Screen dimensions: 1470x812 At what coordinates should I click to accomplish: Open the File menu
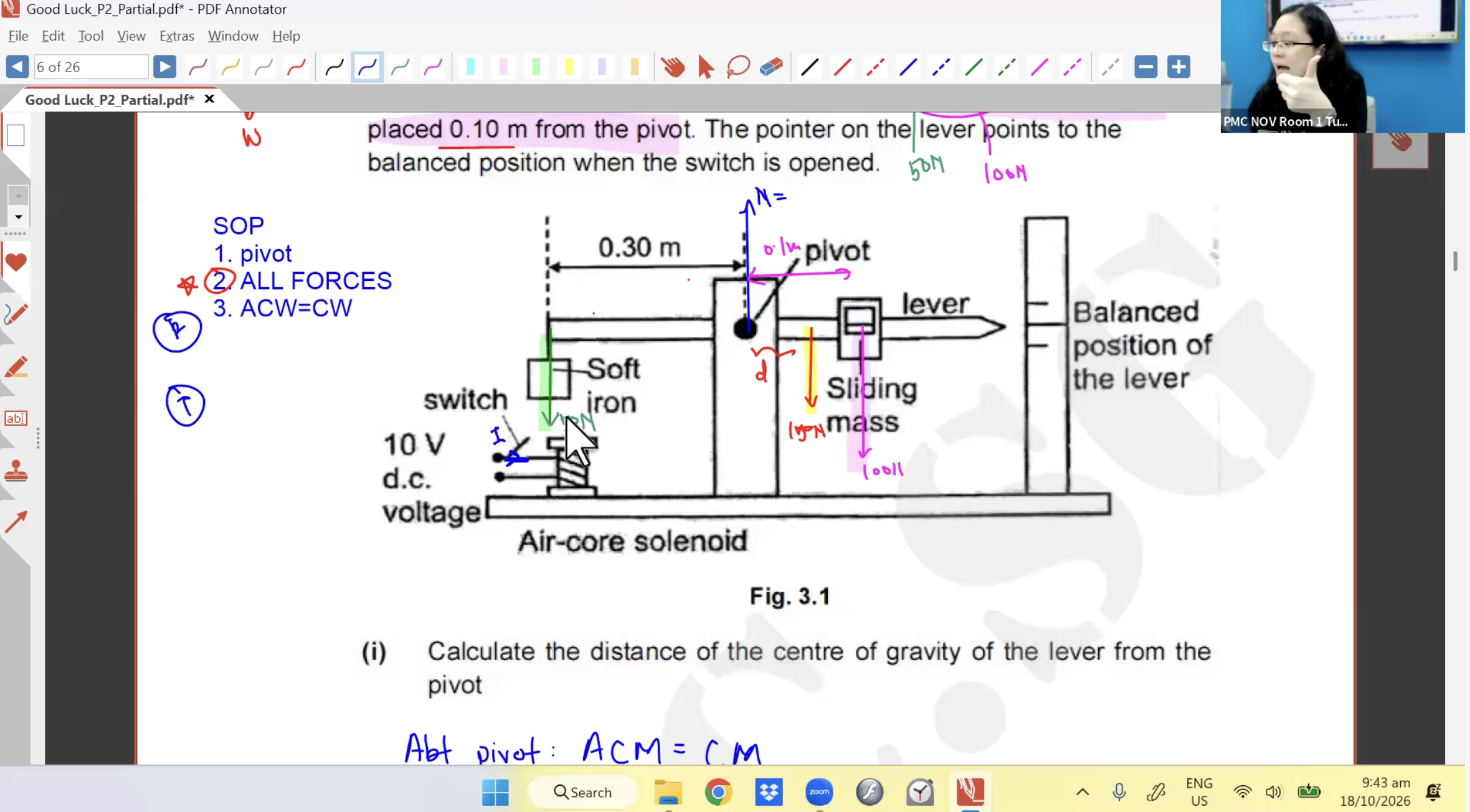[18, 35]
